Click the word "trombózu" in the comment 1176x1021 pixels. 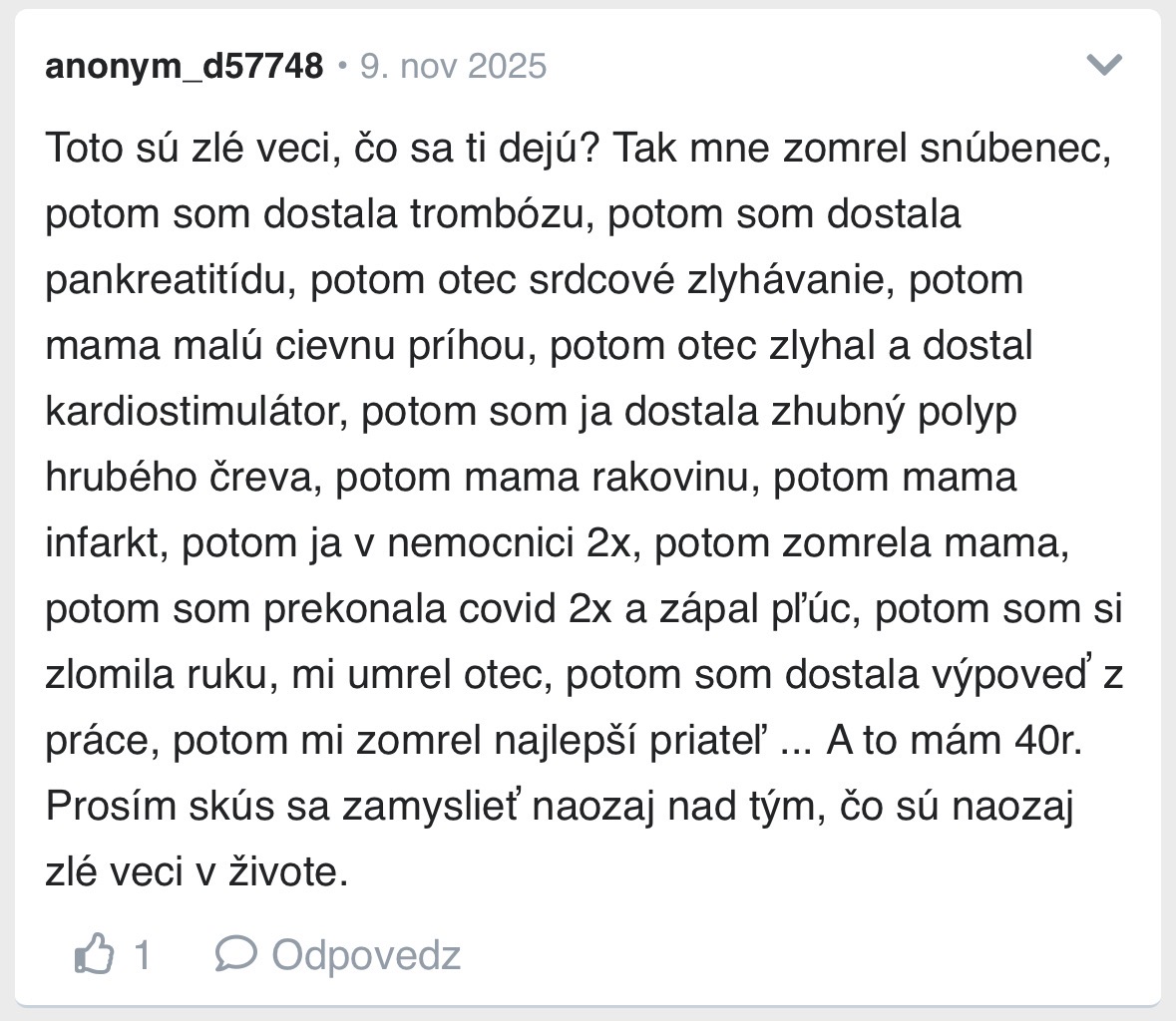point(503,214)
